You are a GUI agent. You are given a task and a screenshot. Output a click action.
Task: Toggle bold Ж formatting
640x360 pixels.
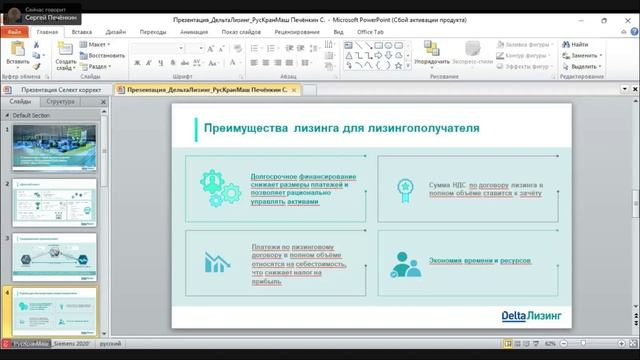point(137,63)
